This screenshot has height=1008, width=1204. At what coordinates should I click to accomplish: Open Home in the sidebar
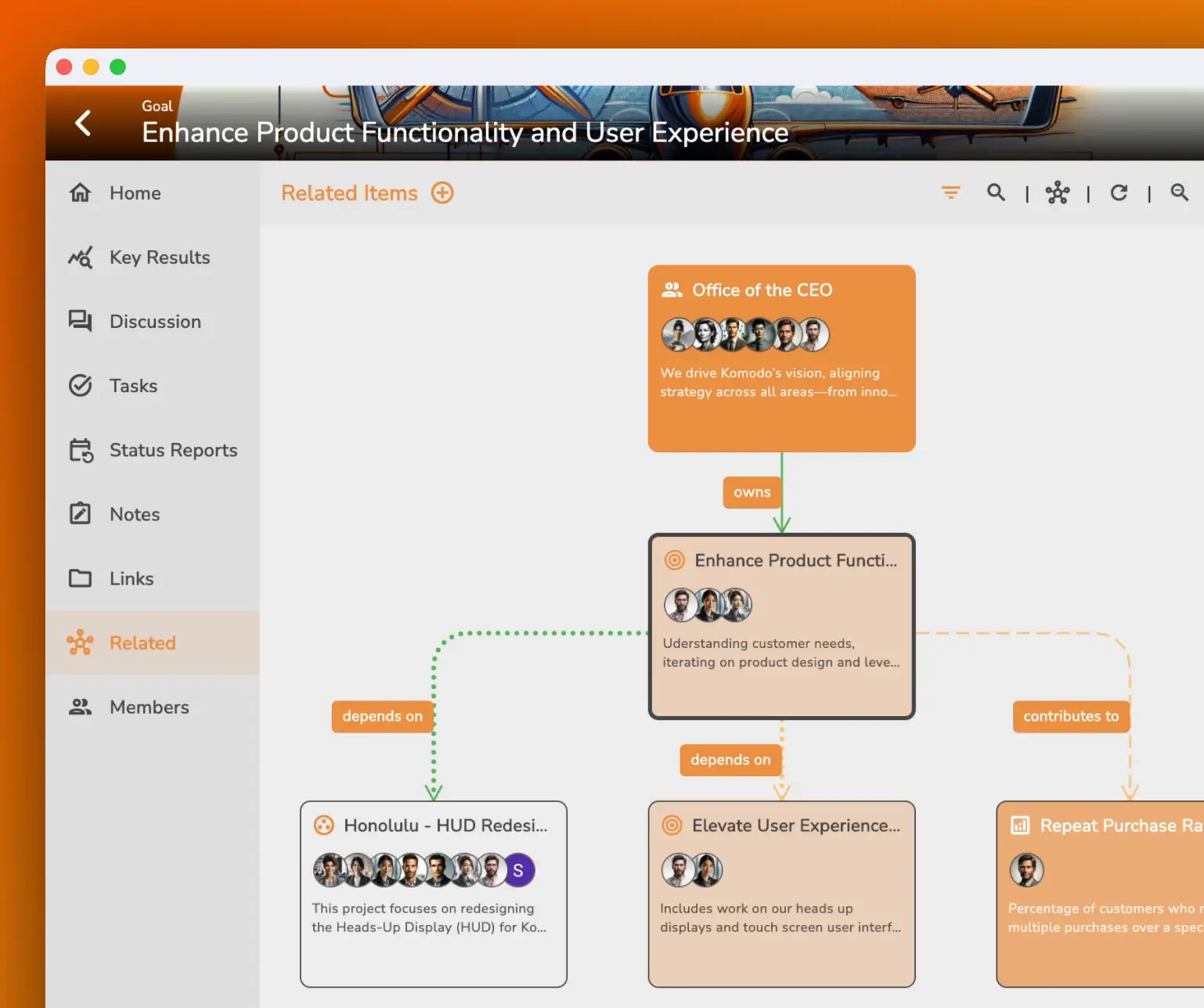click(x=135, y=193)
